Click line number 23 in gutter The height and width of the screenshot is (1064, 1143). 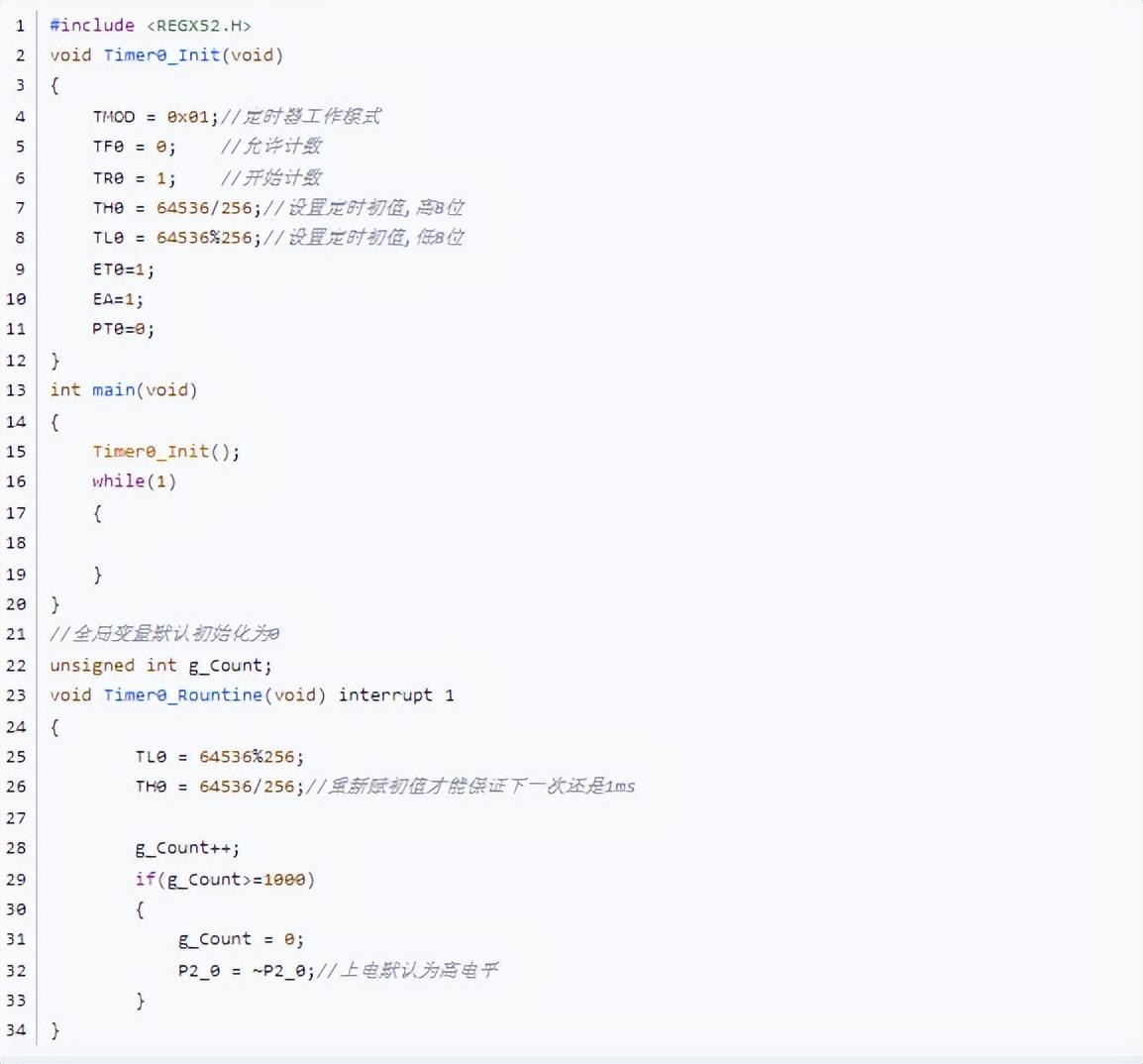pyautogui.click(x=16, y=695)
